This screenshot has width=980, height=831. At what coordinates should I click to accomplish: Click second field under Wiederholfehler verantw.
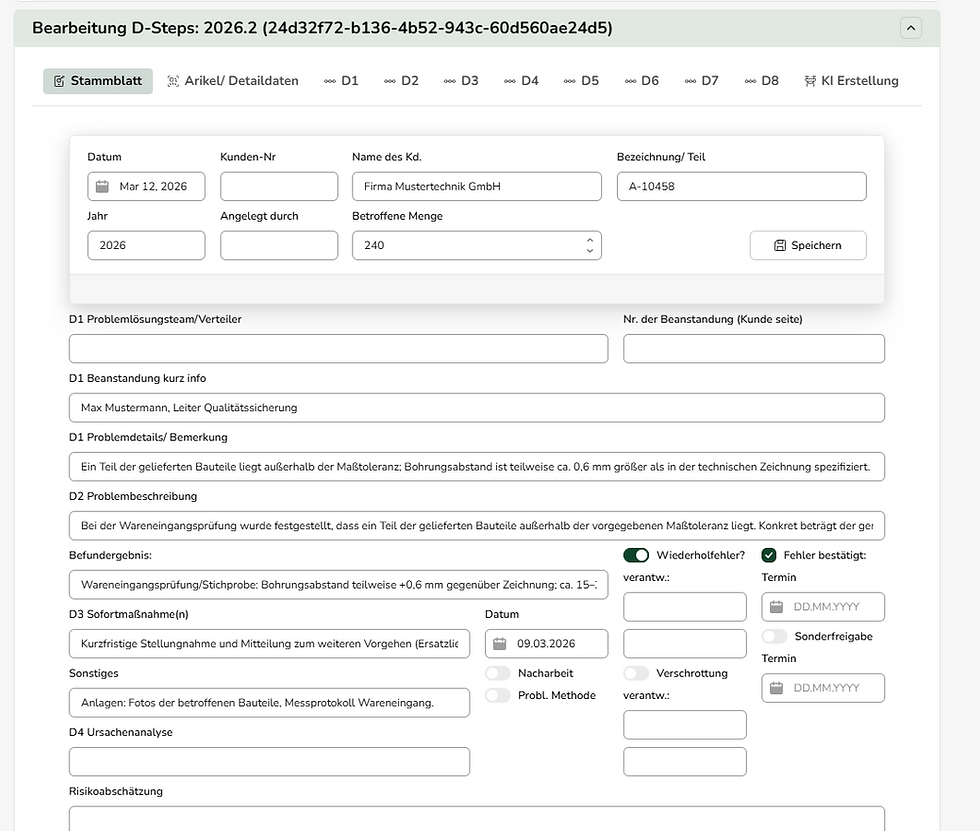tap(685, 644)
